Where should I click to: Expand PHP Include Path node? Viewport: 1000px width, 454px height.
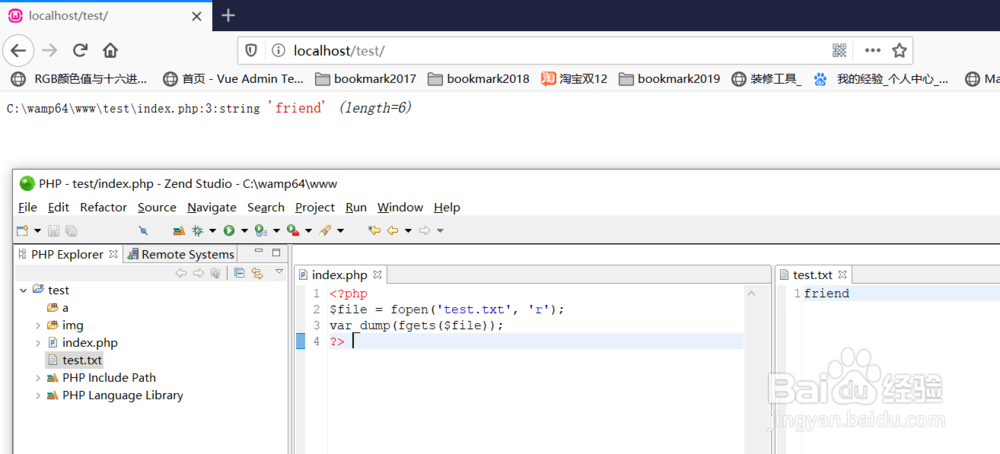(38, 377)
